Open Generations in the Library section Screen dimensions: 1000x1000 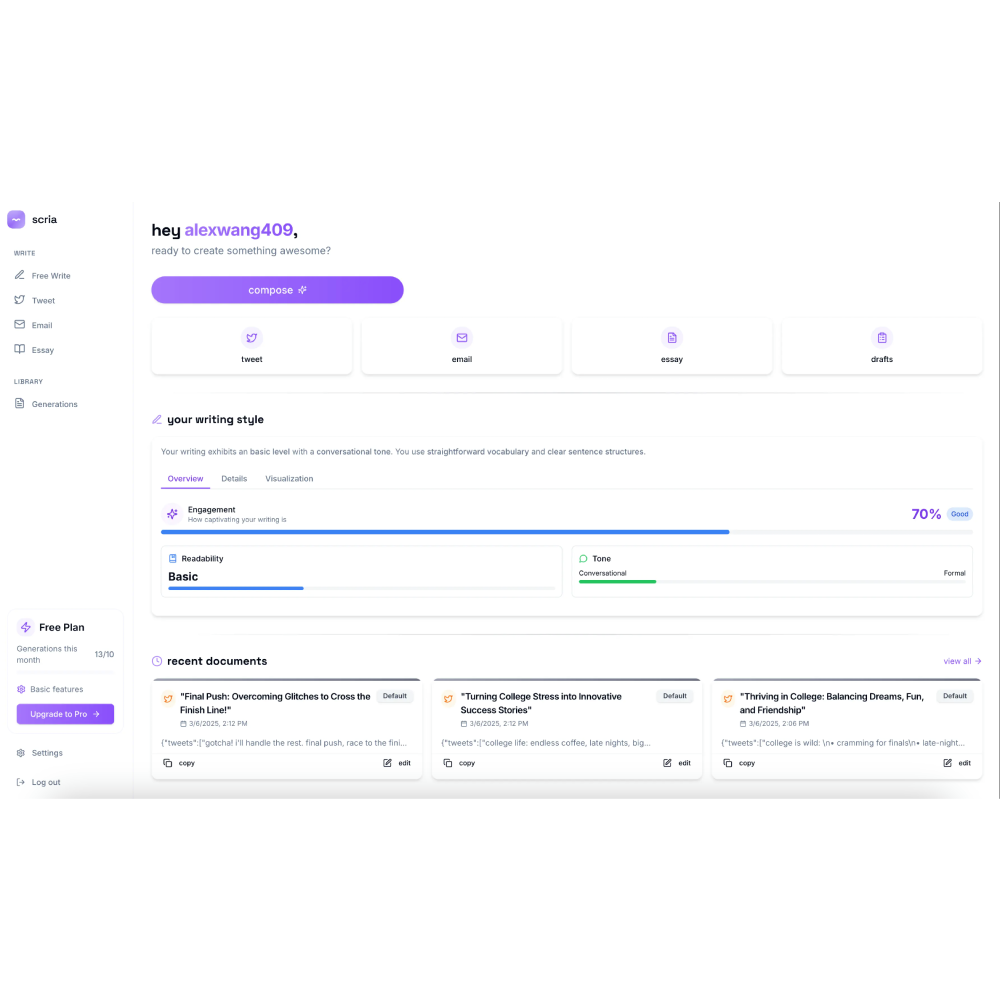coord(53,403)
